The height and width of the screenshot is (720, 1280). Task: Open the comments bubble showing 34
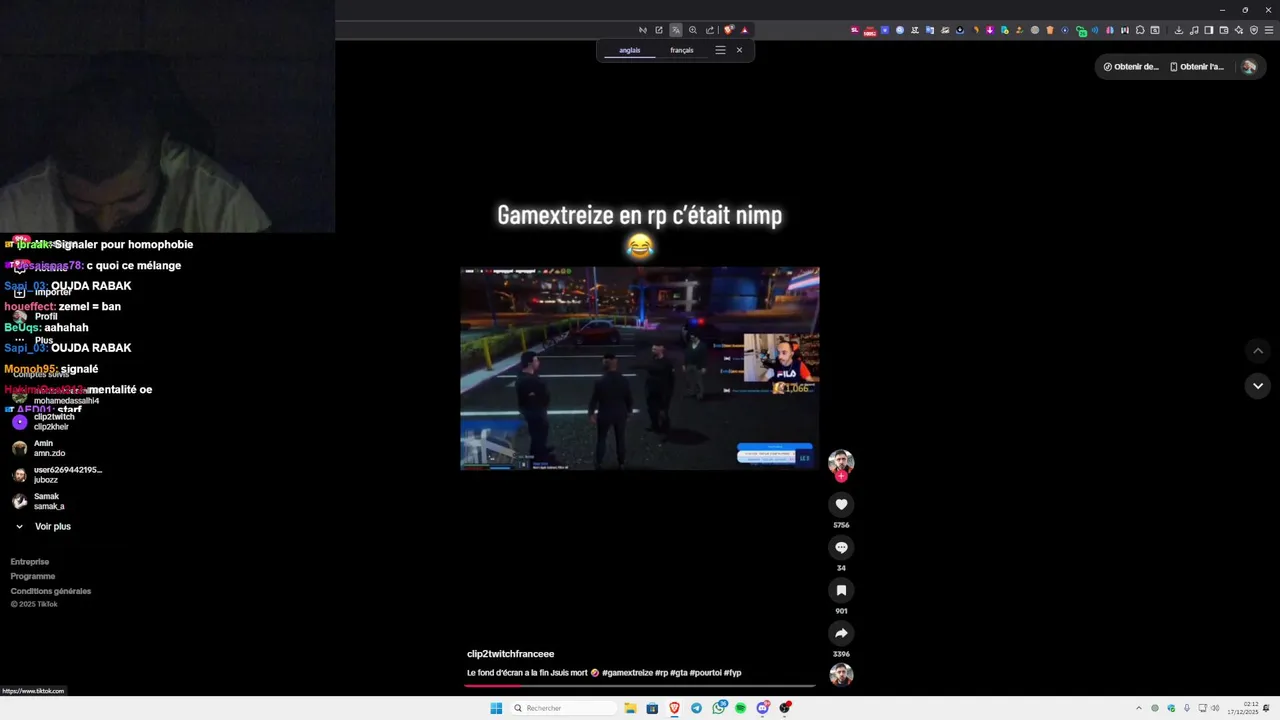[841, 548]
